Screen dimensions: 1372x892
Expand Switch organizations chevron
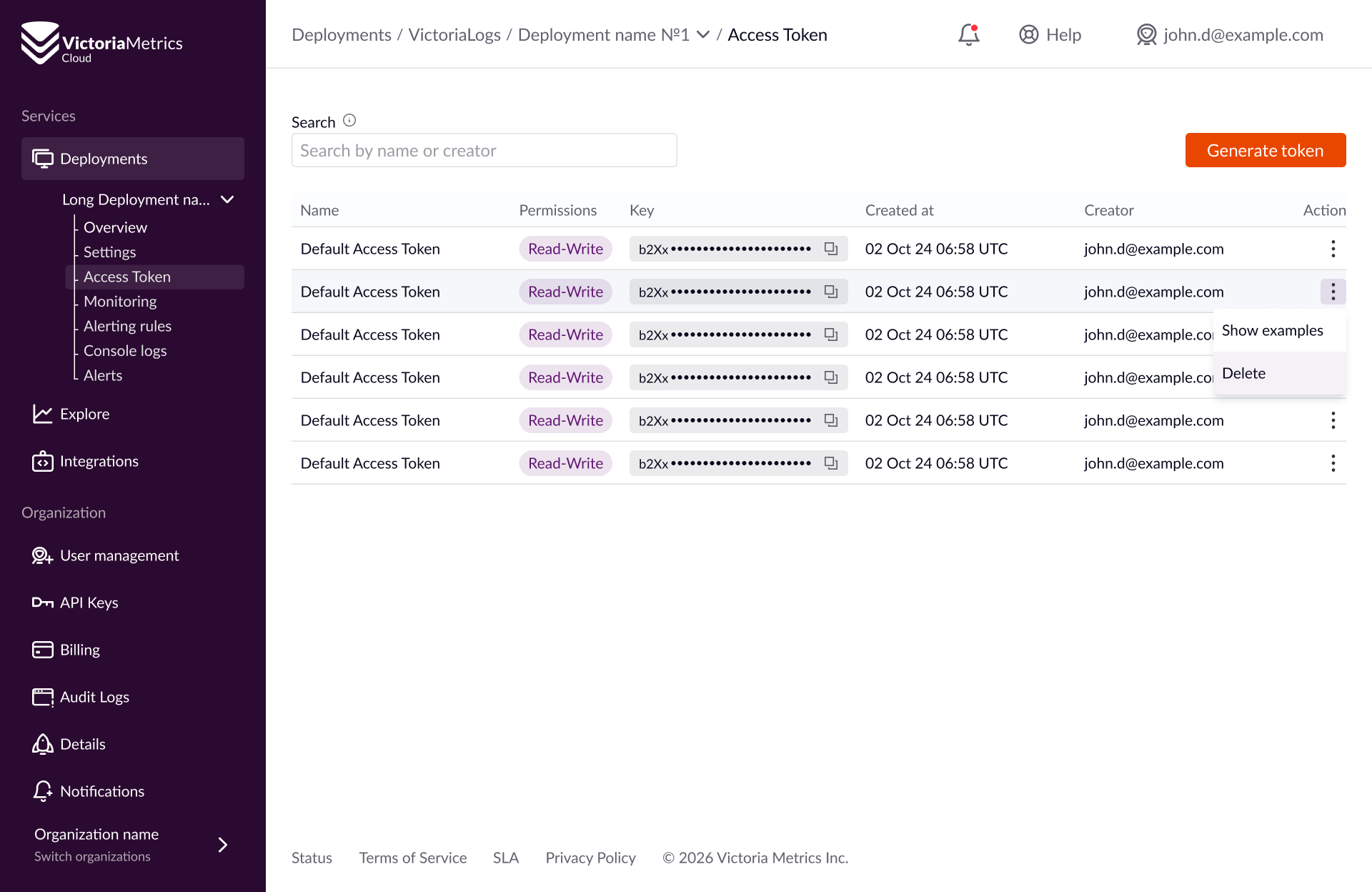223,845
